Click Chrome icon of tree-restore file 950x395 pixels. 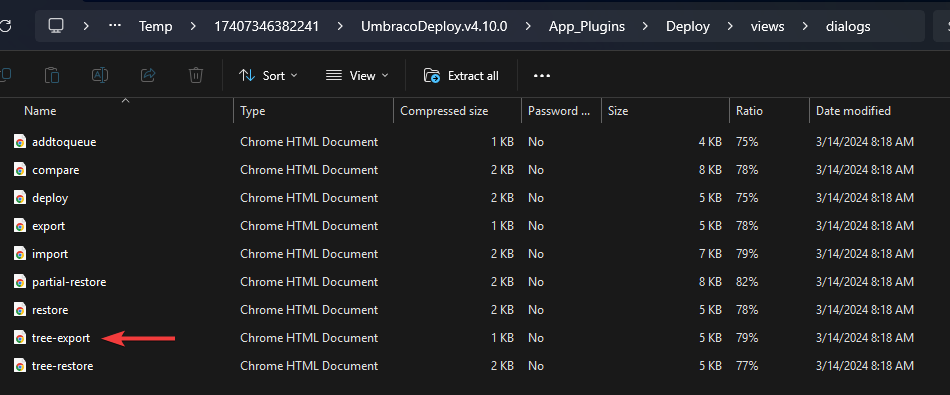(x=20, y=366)
